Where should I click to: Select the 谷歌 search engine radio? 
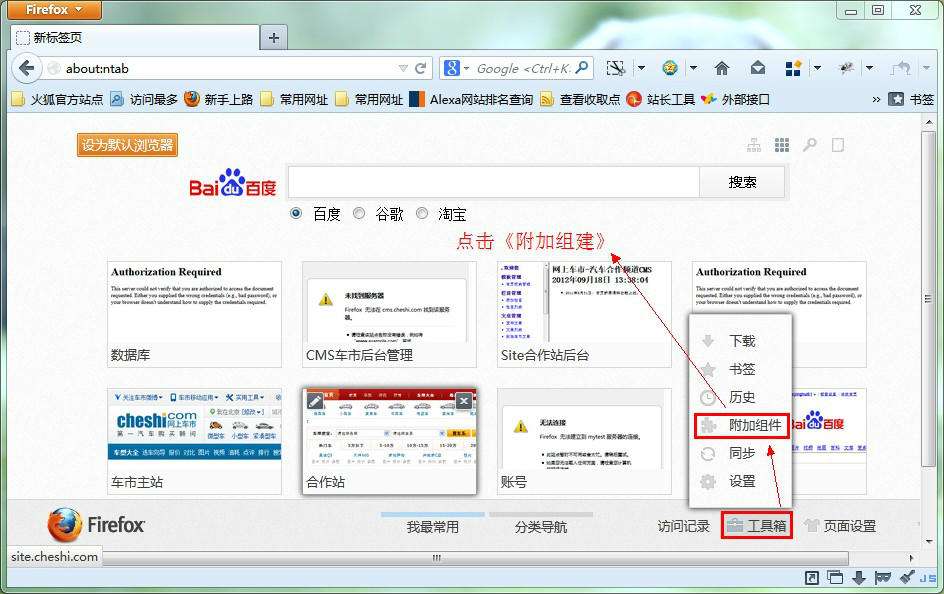359,213
